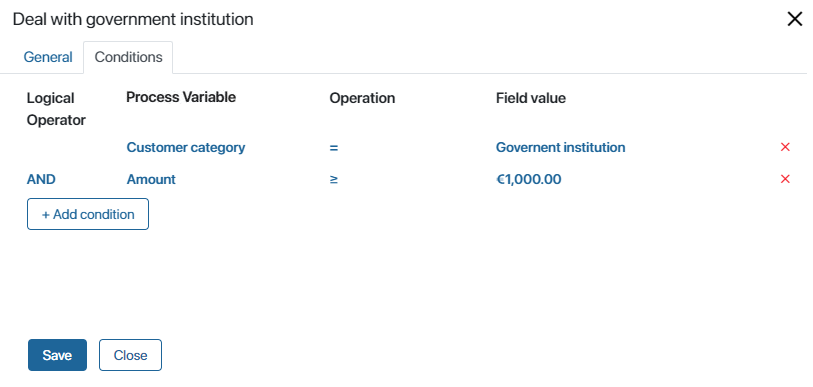The image size is (813, 387).
Task: Switch to the General tab
Action: [x=48, y=57]
